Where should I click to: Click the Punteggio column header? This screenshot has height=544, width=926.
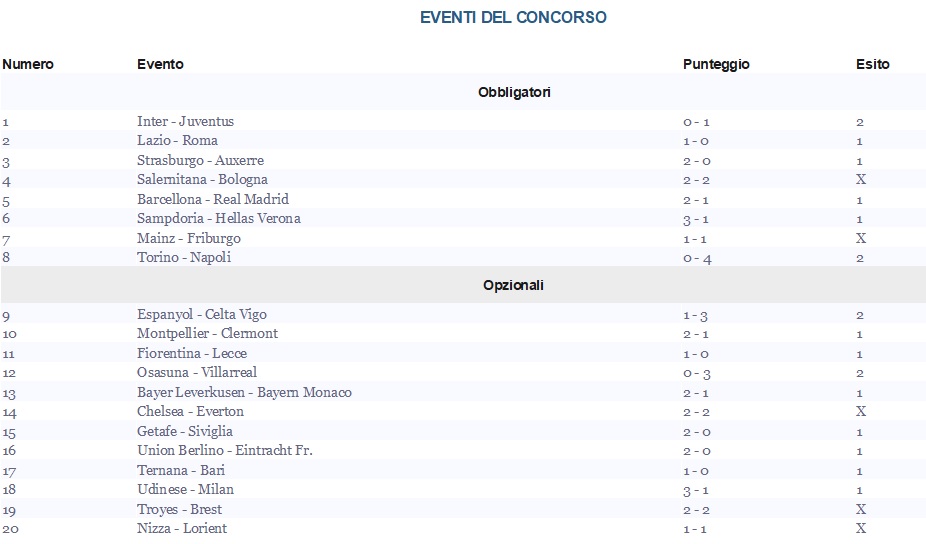[716, 64]
